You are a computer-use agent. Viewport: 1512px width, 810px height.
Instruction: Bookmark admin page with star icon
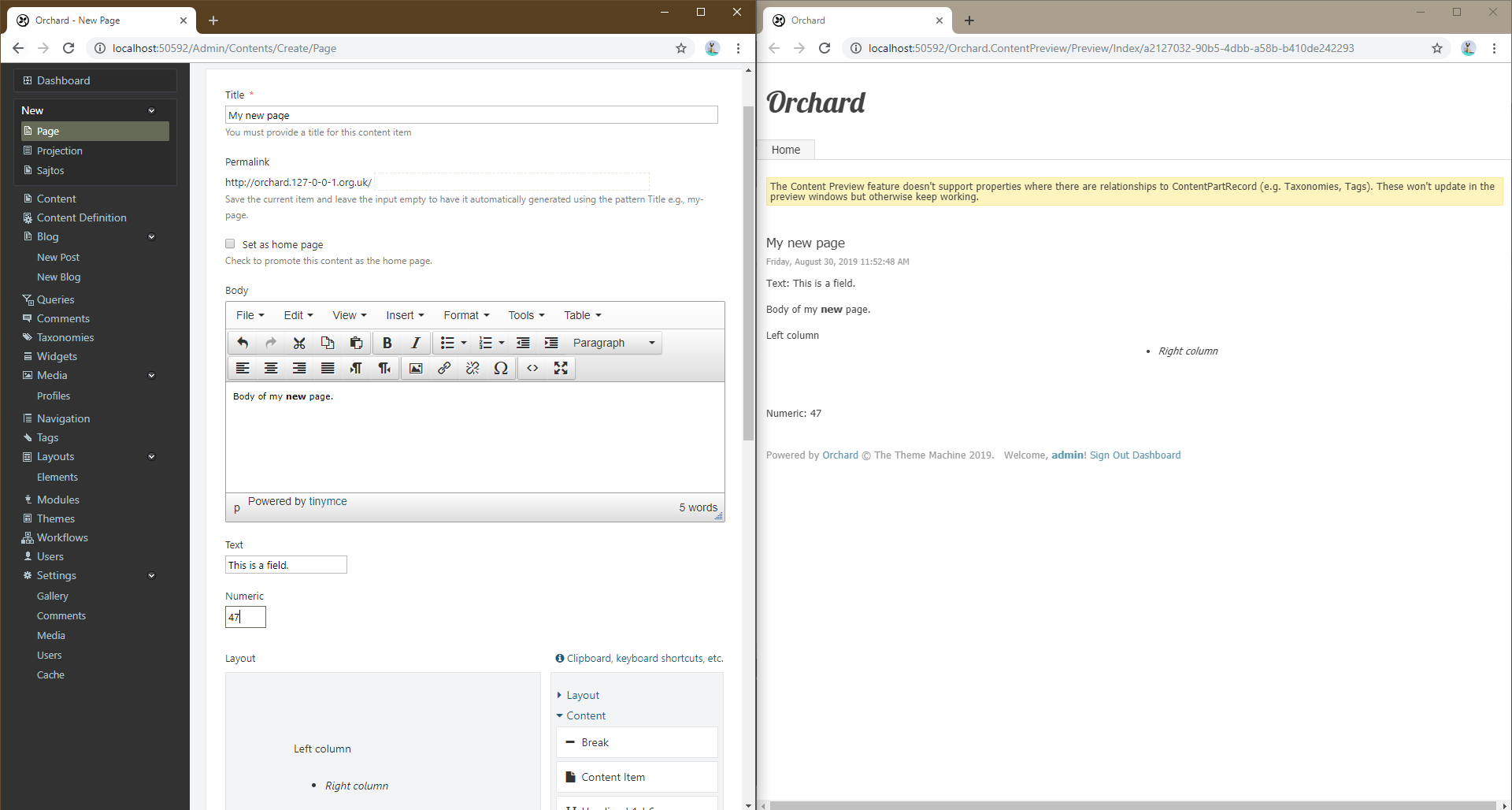[681, 48]
